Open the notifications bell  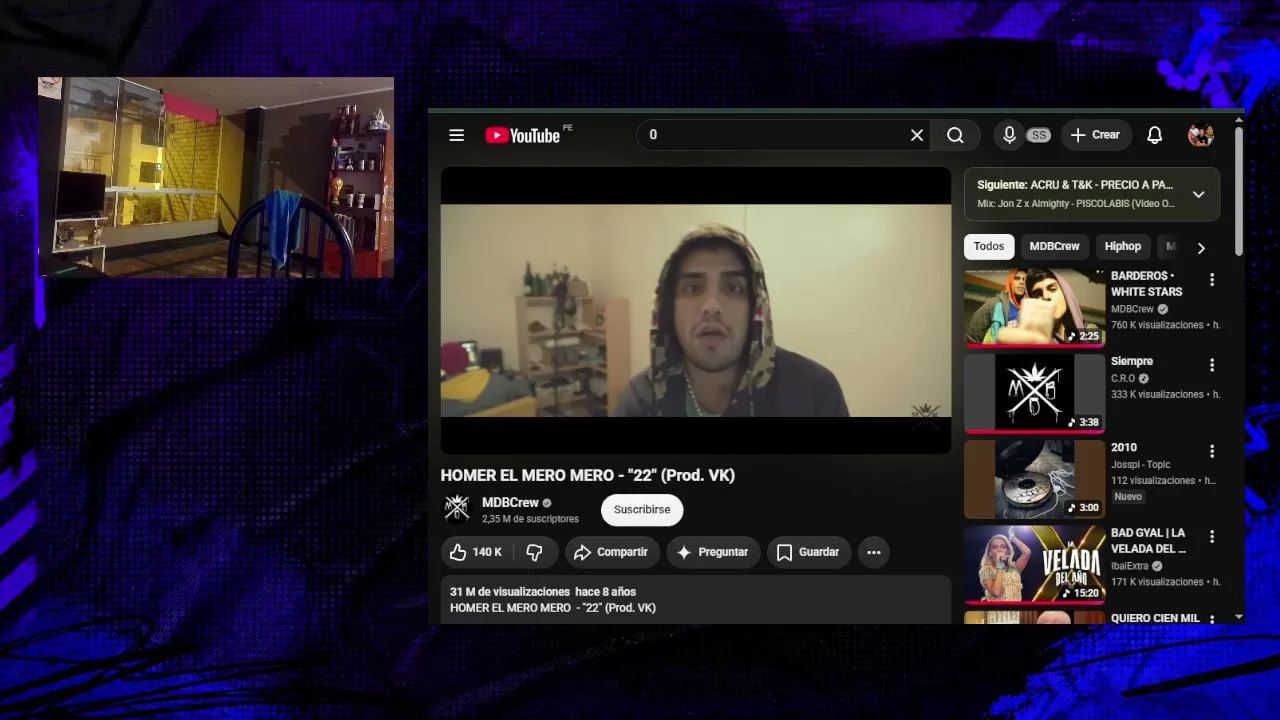pos(1154,135)
